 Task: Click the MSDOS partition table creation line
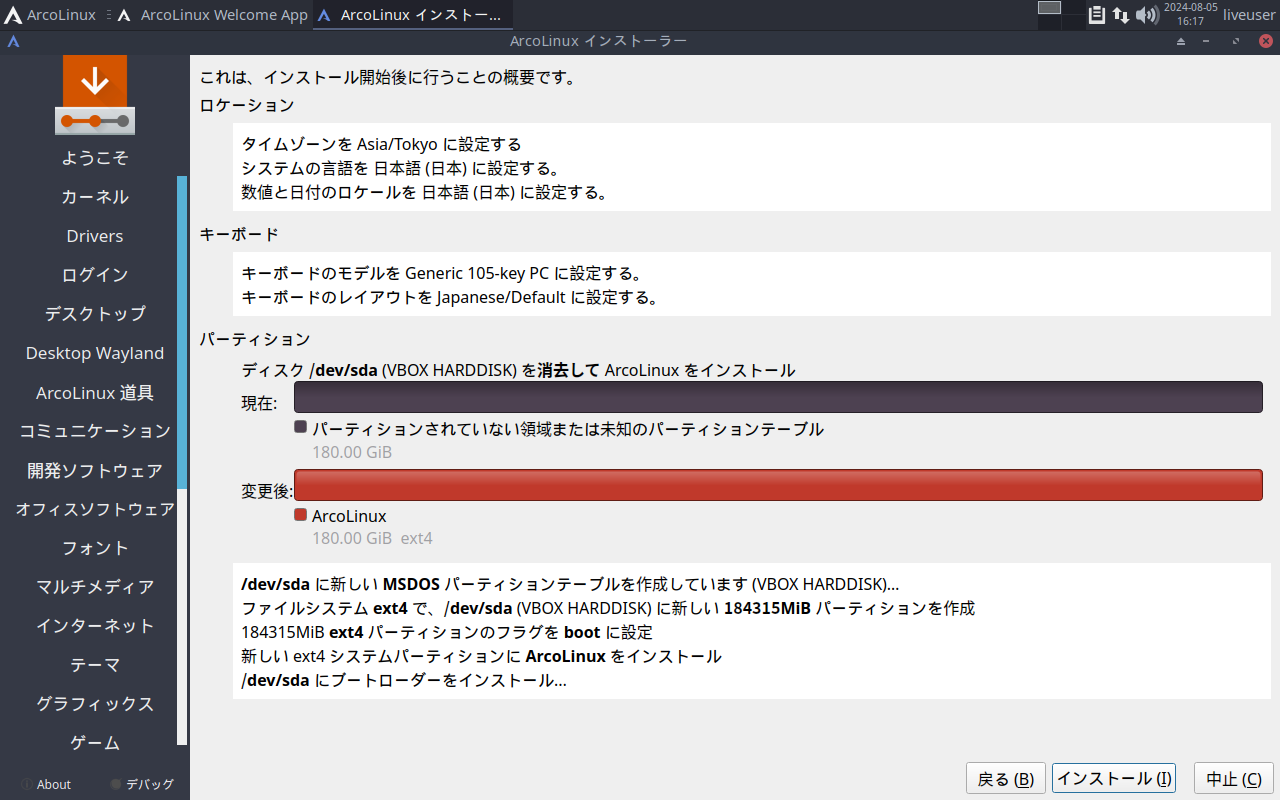pyautogui.click(x=570, y=584)
